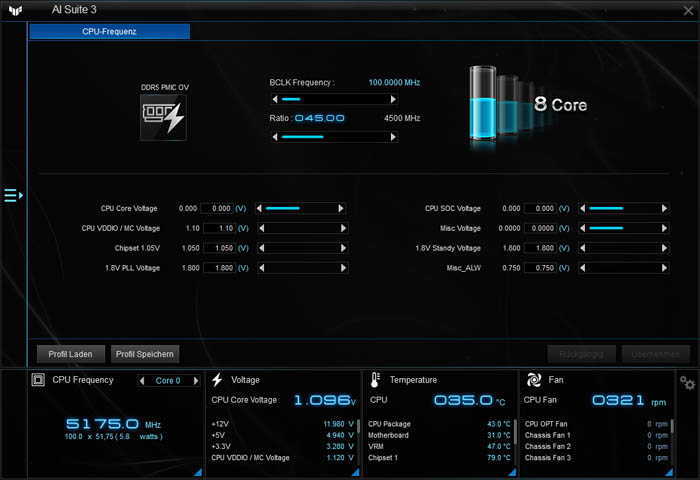This screenshot has width=700, height=480.
Task: Lower 1.8V Standy Voltage left arrow
Action: coord(582,248)
